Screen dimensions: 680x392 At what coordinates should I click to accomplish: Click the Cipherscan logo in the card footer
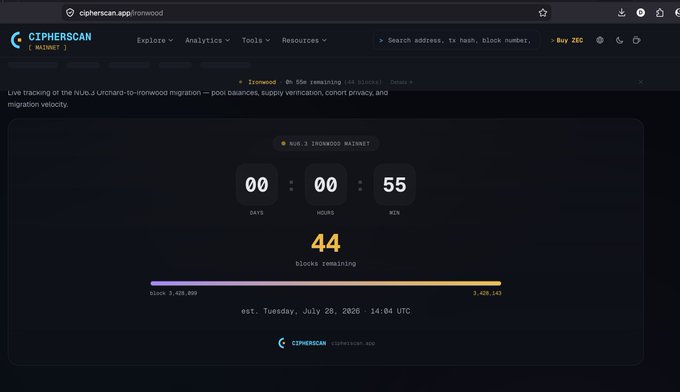[x=302, y=343]
